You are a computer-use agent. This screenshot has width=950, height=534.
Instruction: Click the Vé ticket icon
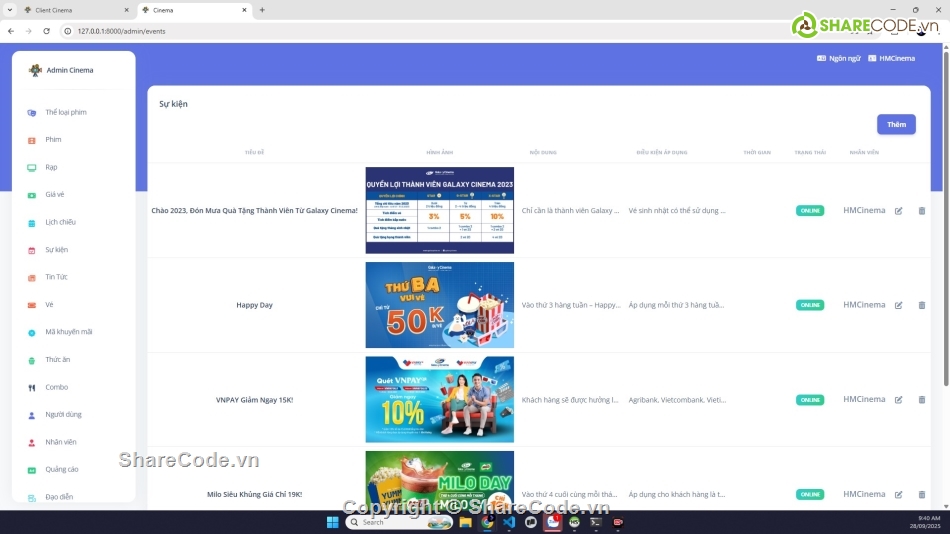pyautogui.click(x=32, y=305)
